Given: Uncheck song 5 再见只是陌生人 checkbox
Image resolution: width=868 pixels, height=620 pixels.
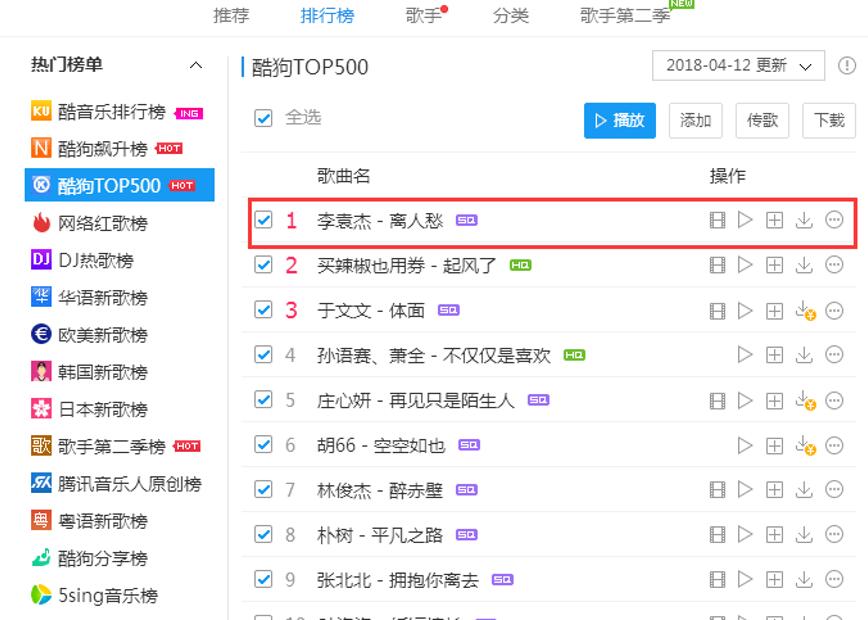Looking at the screenshot, I should (x=264, y=400).
